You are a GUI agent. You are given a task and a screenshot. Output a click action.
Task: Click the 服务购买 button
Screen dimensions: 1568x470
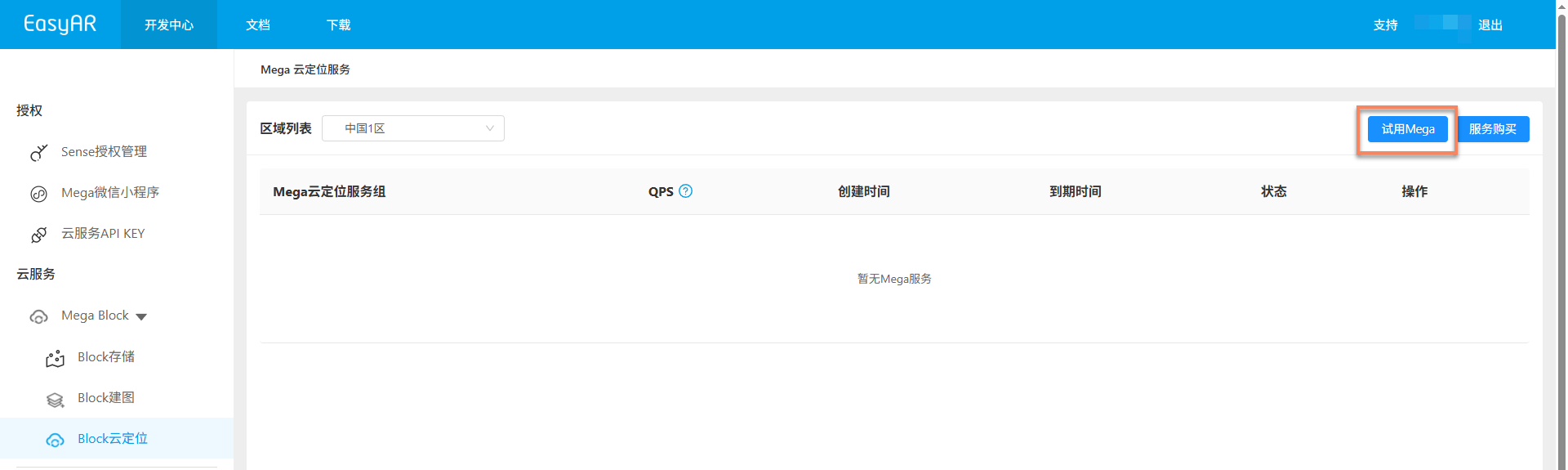point(1493,129)
